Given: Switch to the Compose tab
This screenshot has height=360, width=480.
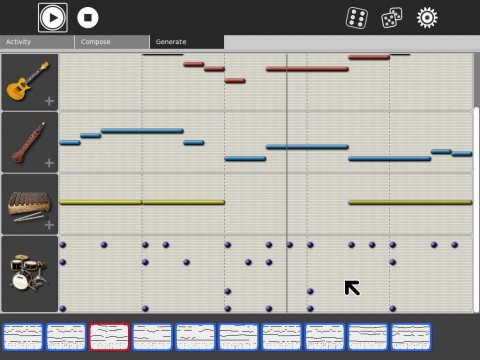Looking at the screenshot, I should coord(112,42).
